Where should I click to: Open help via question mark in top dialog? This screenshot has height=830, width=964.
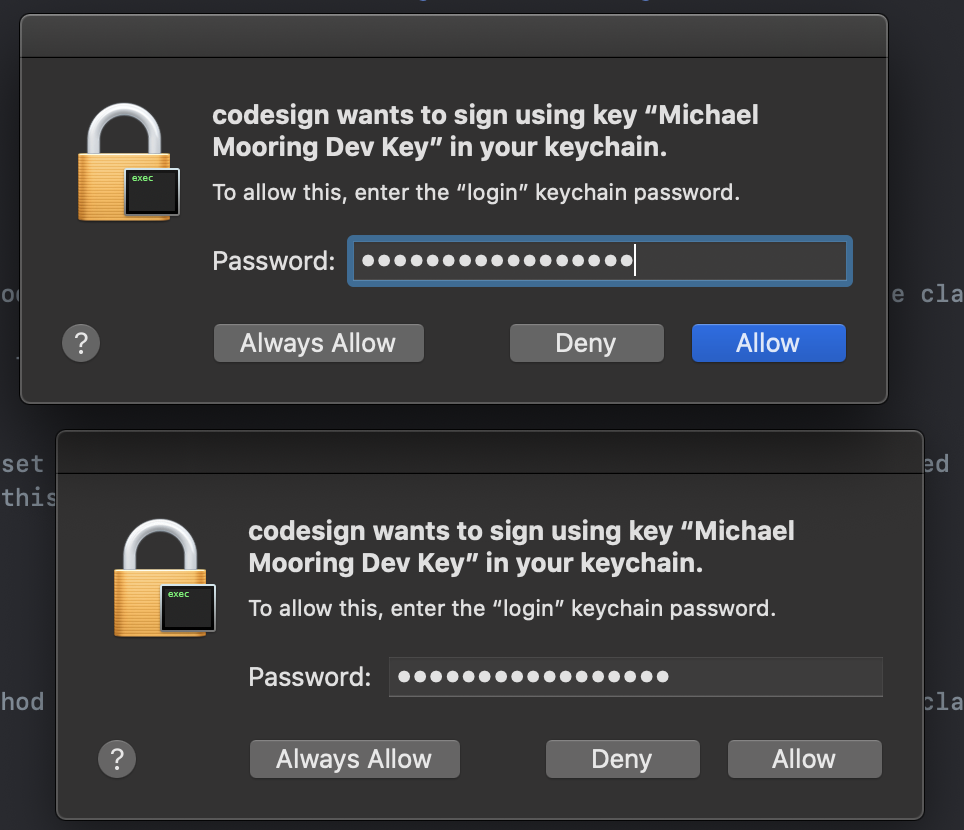[x=81, y=343]
